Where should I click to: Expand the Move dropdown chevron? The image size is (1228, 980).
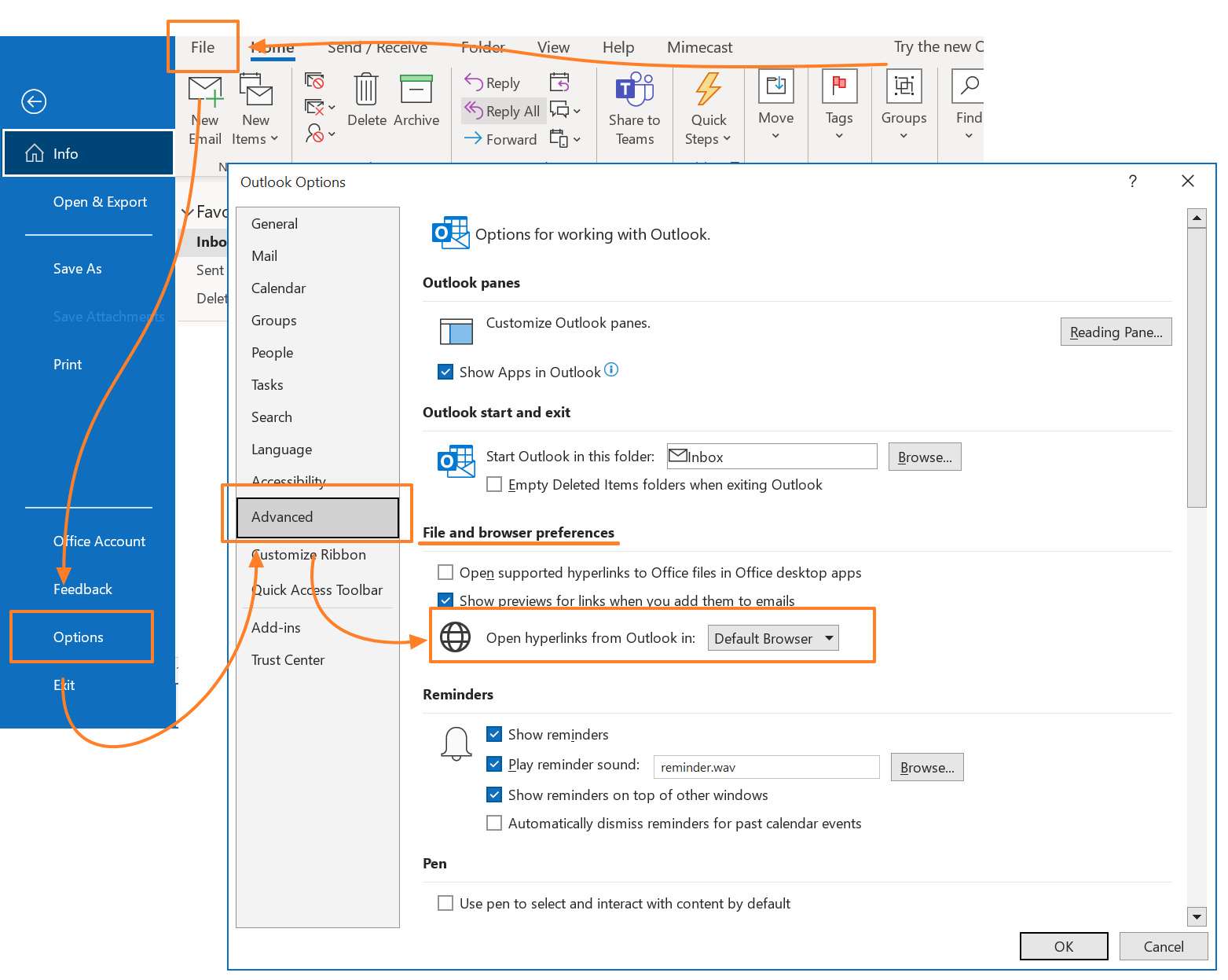coord(775,136)
